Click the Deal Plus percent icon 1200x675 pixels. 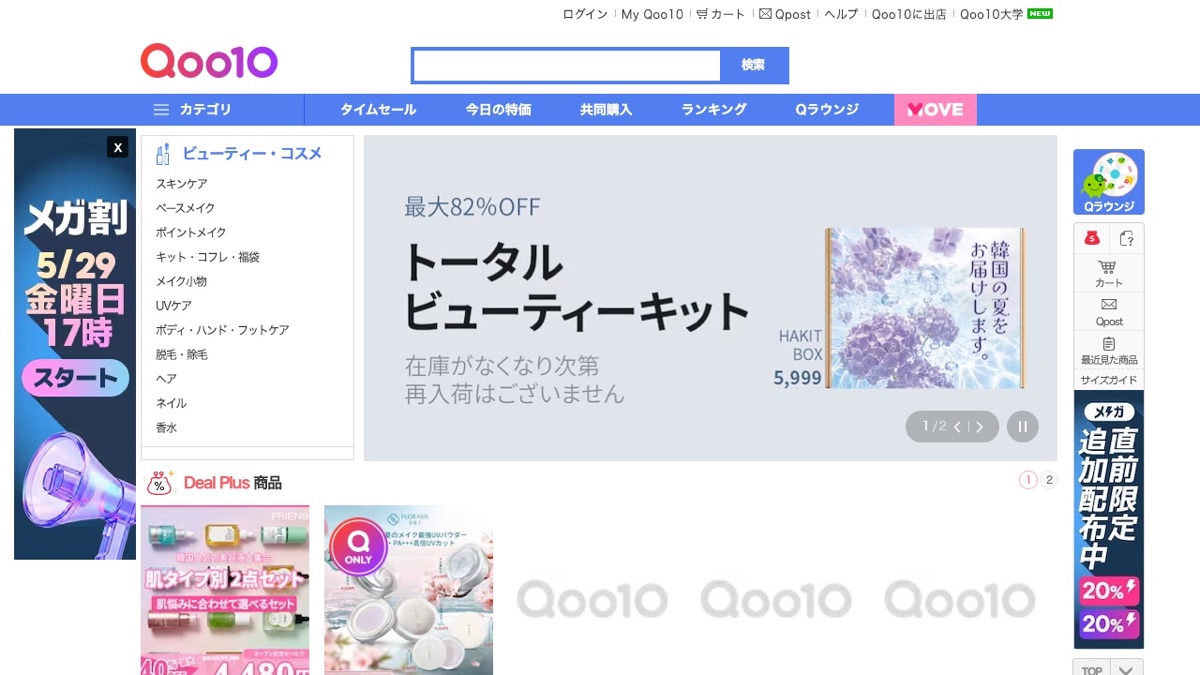[160, 483]
